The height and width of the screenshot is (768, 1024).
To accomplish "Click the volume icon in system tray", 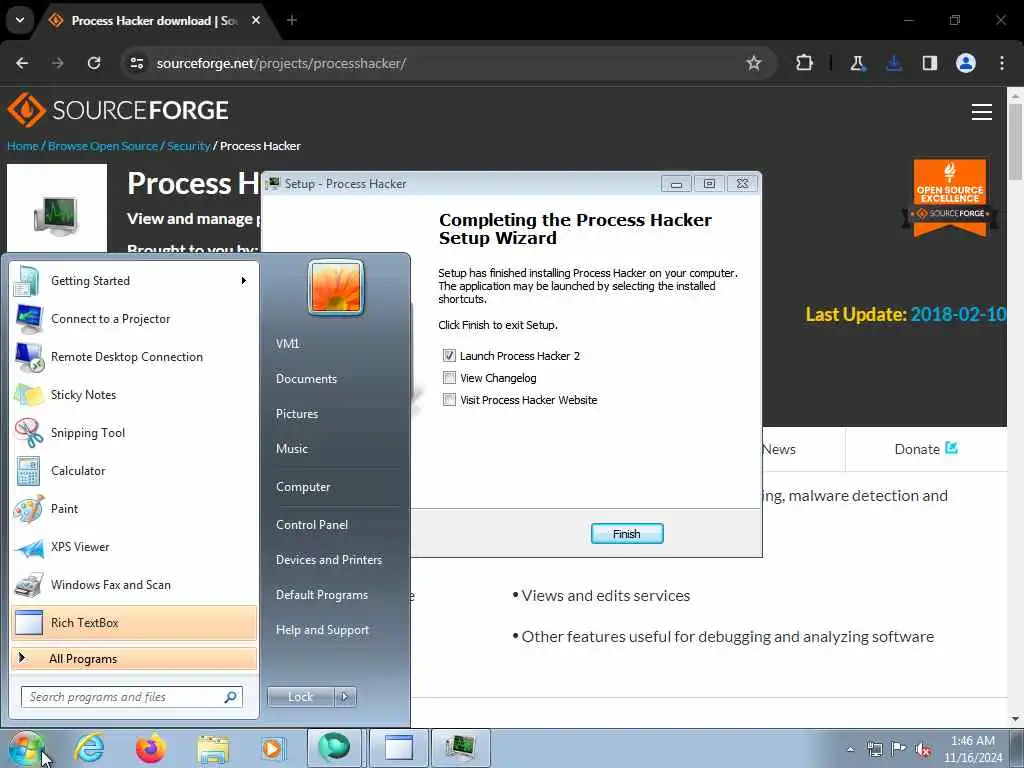I will pyautogui.click(x=923, y=750).
